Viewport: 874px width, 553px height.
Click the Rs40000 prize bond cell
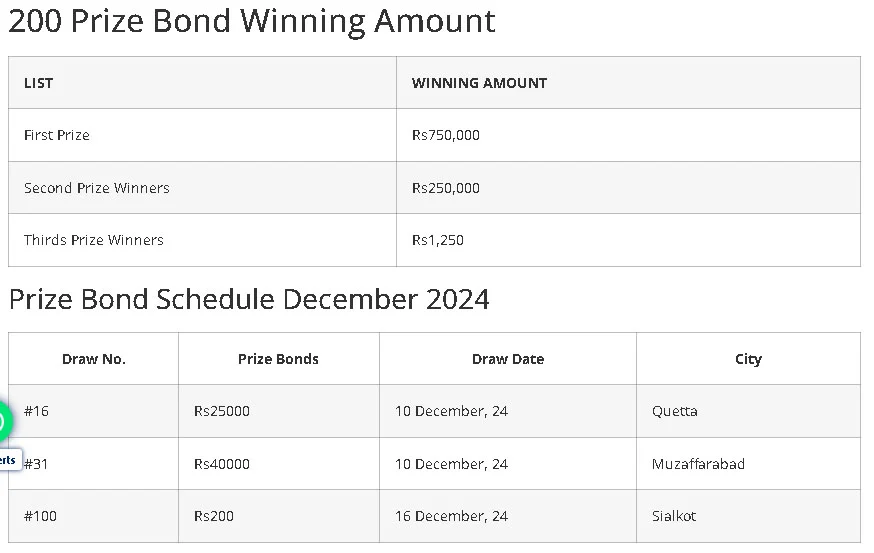222,464
